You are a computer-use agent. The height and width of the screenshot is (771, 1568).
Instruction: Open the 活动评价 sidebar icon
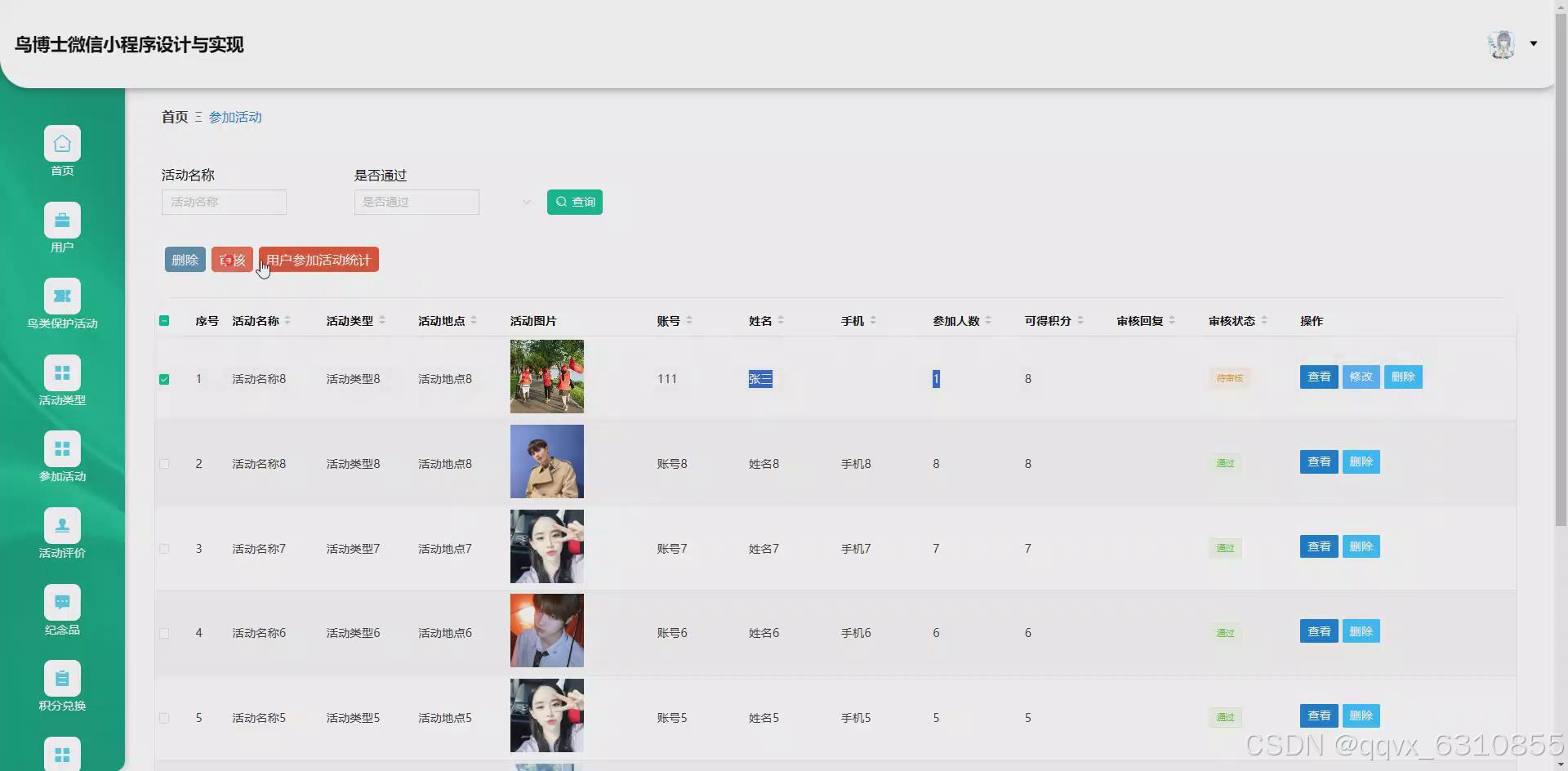(62, 526)
